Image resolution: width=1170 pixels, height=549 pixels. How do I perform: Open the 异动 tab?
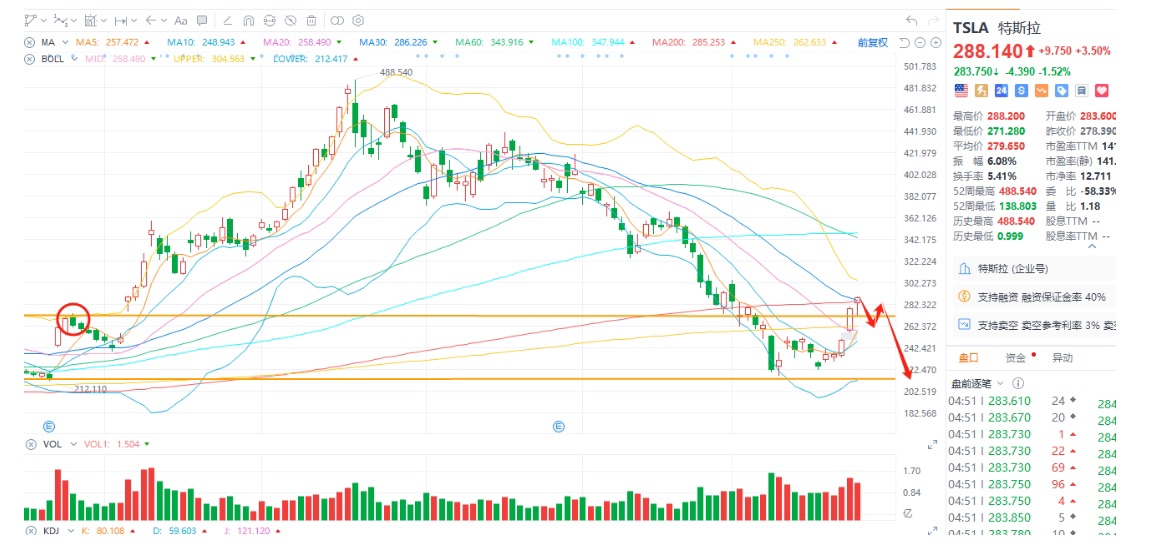1063,357
